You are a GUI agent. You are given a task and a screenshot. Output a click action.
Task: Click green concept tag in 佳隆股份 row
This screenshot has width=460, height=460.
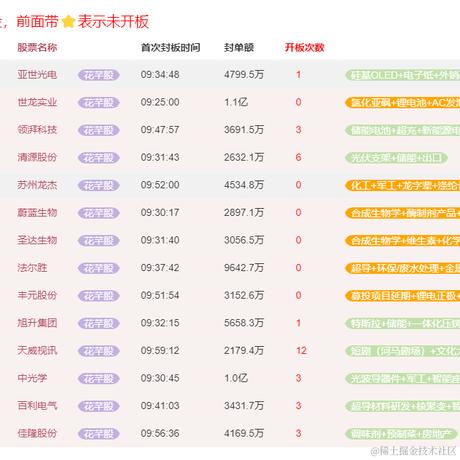click(401, 434)
